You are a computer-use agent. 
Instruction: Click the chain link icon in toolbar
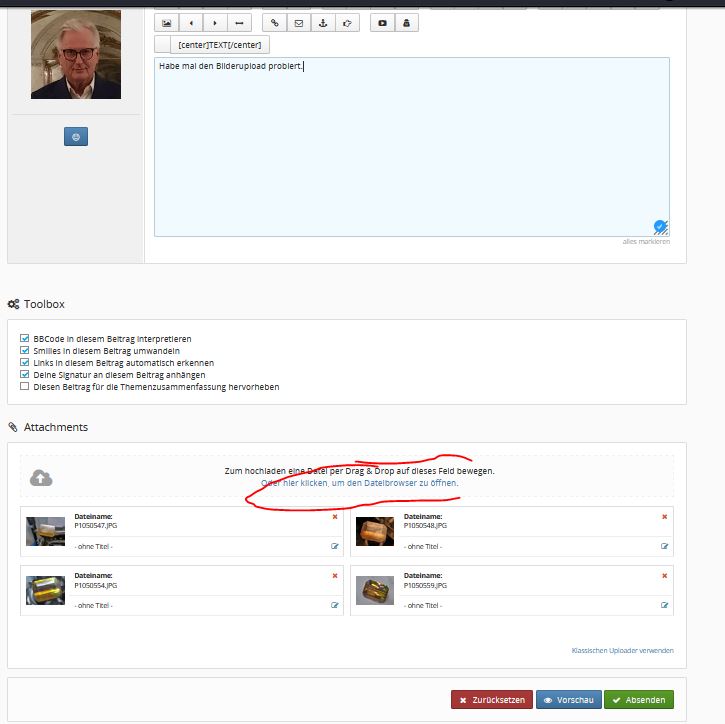[x=275, y=23]
